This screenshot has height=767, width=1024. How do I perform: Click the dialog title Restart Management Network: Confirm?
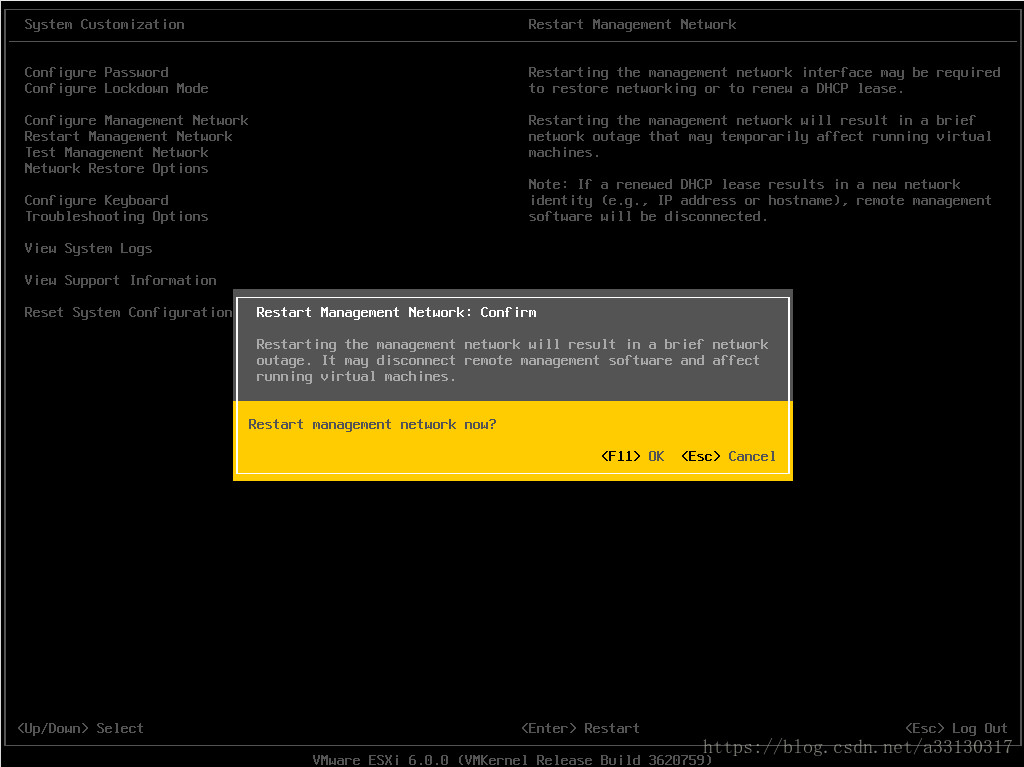pos(396,312)
